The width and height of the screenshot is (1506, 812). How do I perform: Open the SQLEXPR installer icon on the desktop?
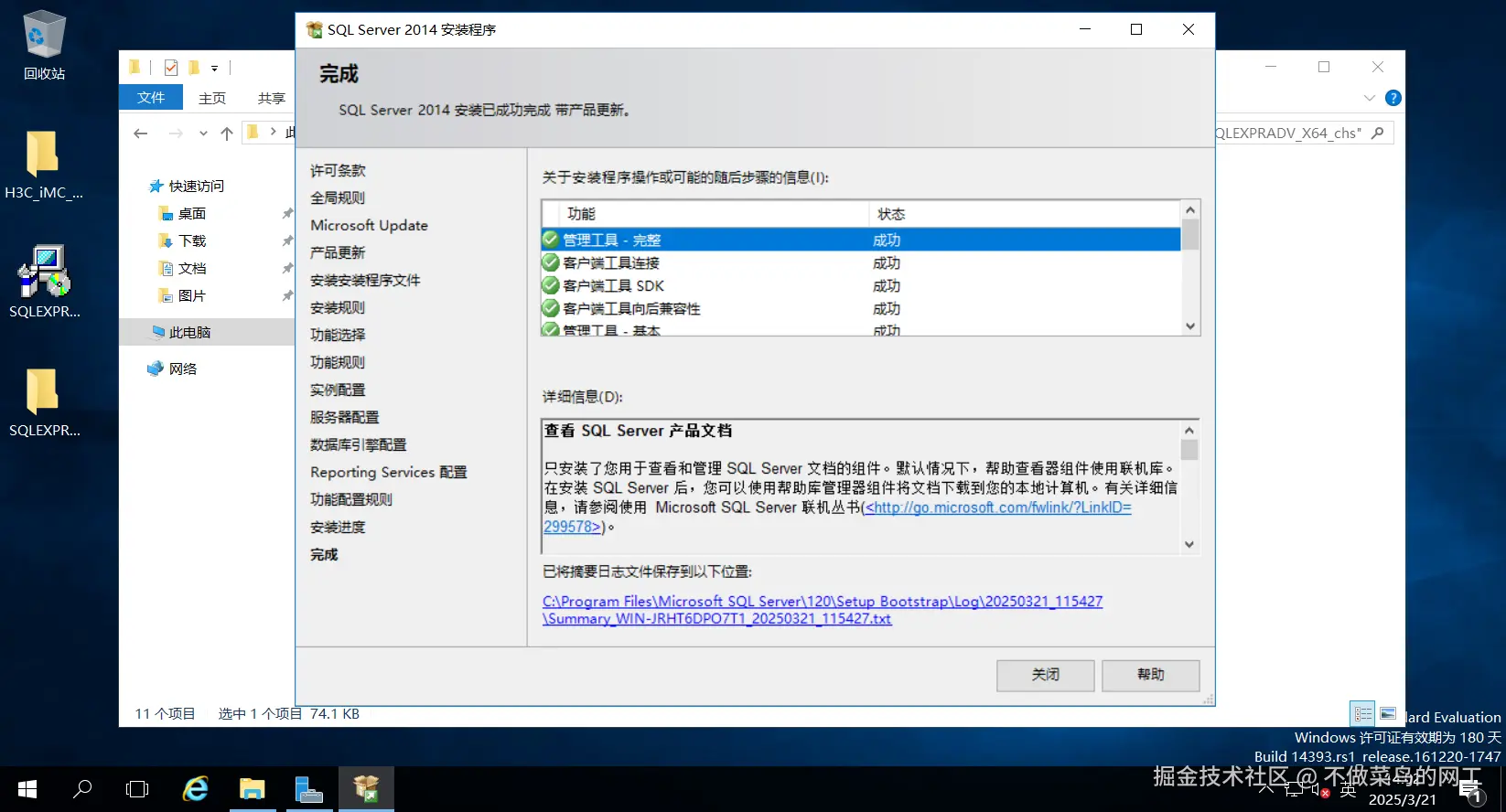(44, 282)
